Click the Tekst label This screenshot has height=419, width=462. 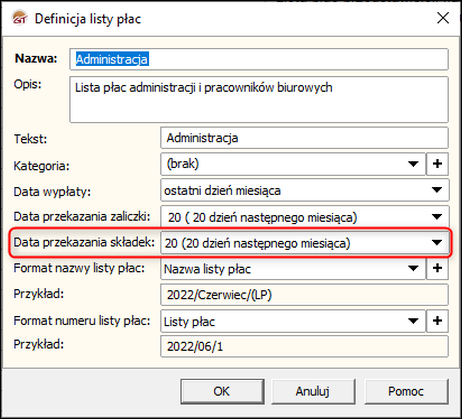pyautogui.click(x=30, y=139)
